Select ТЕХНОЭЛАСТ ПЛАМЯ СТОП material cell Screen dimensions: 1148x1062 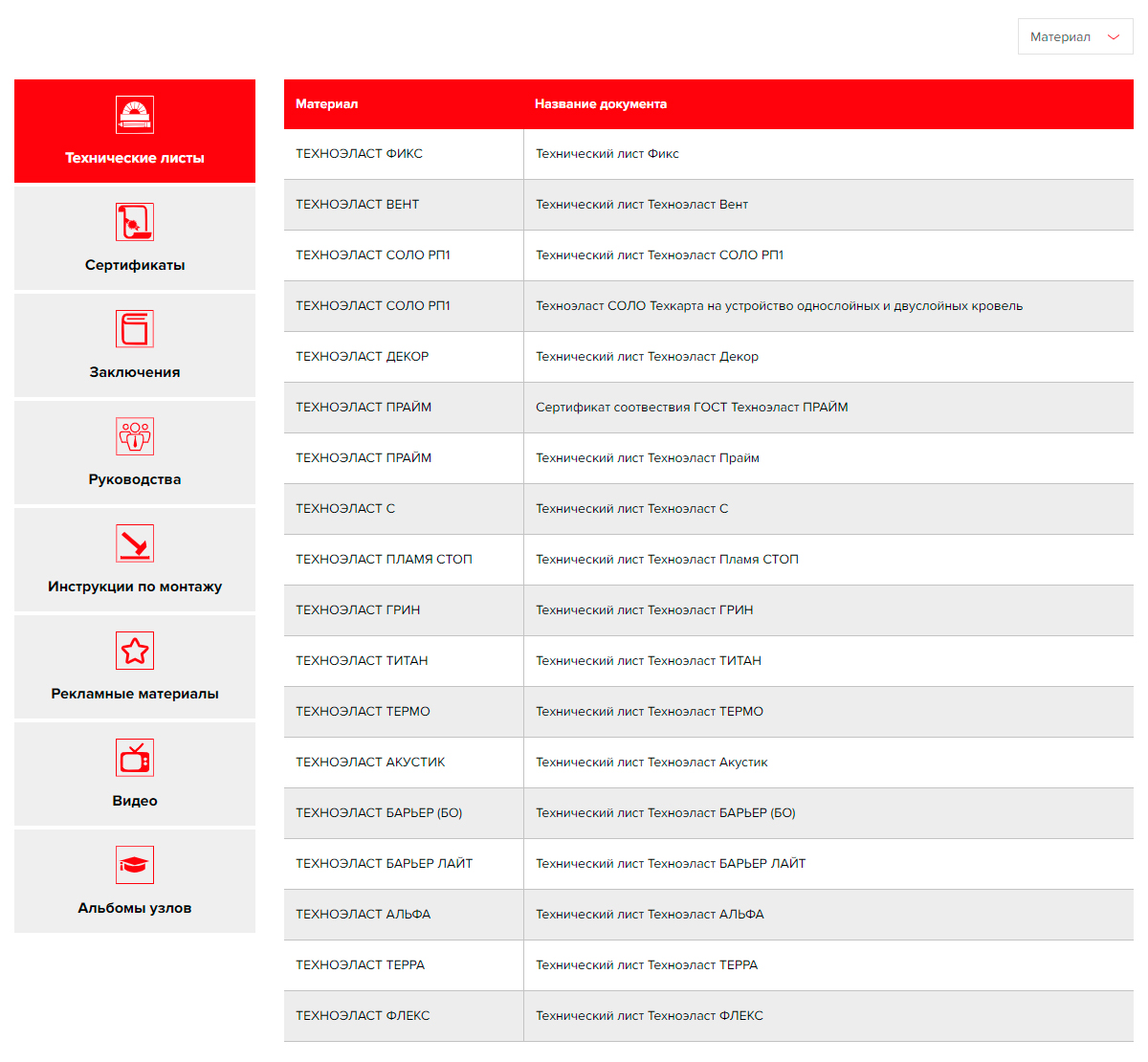coord(404,560)
